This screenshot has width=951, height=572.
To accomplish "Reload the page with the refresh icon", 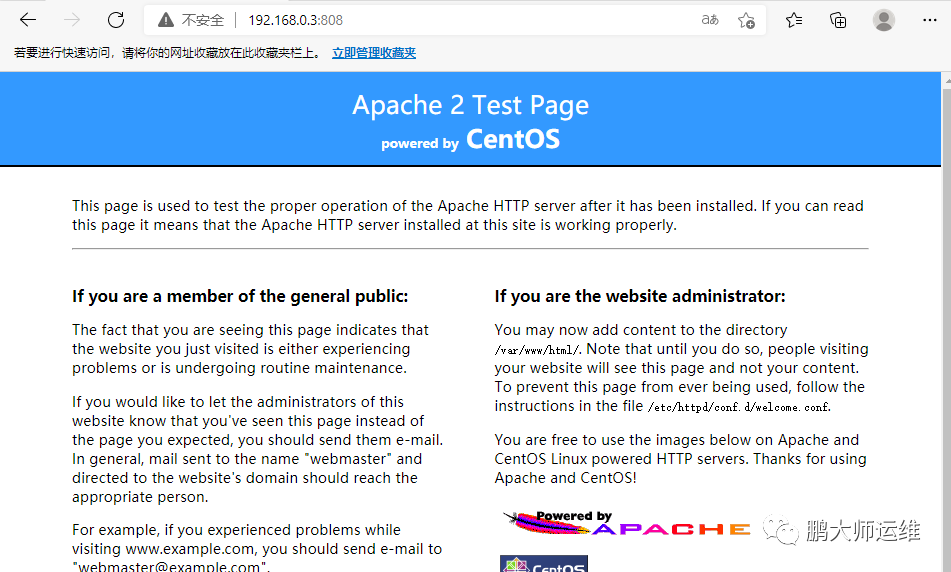I will [x=116, y=20].
